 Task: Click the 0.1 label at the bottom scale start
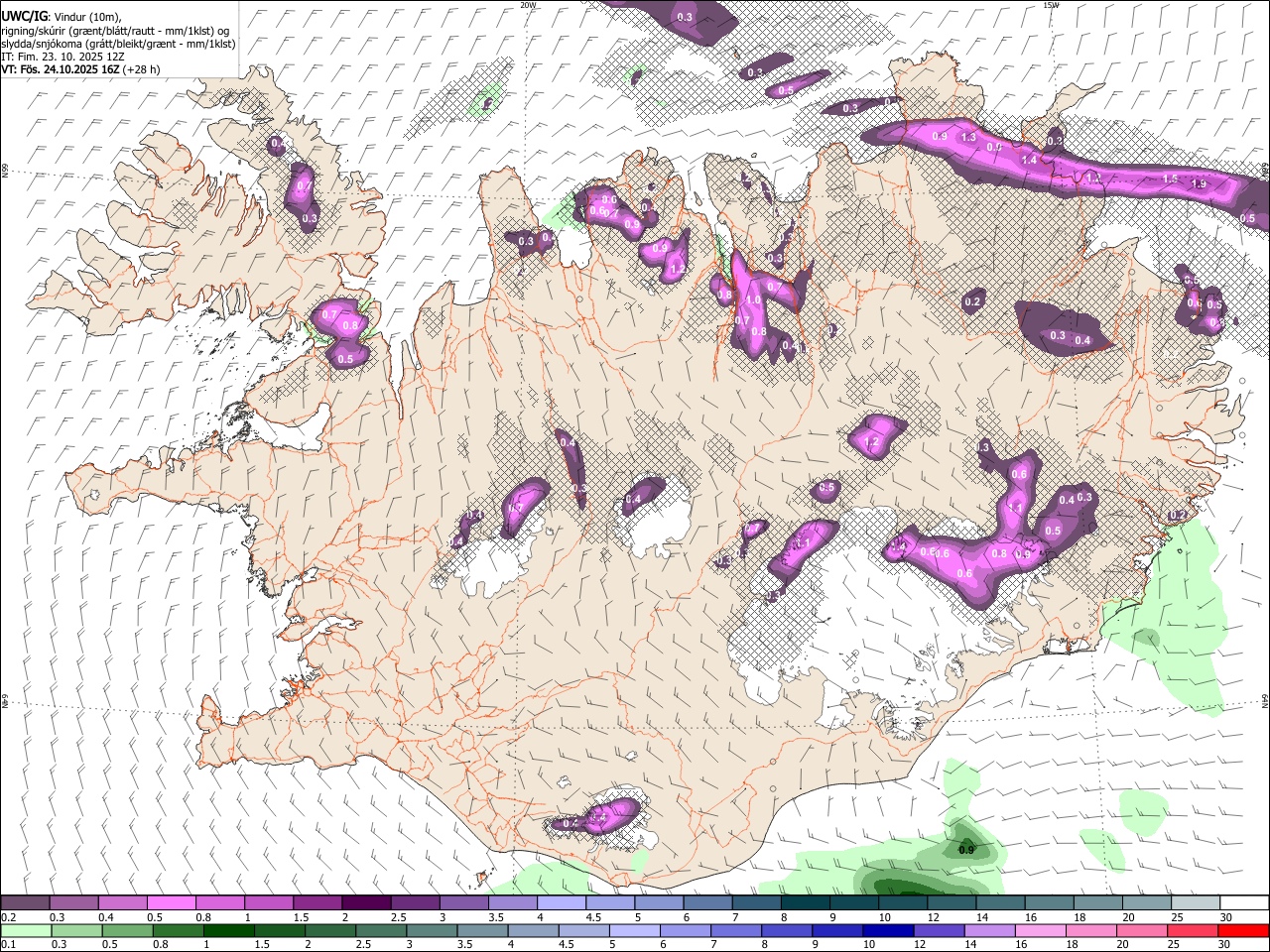pyautogui.click(x=8, y=945)
